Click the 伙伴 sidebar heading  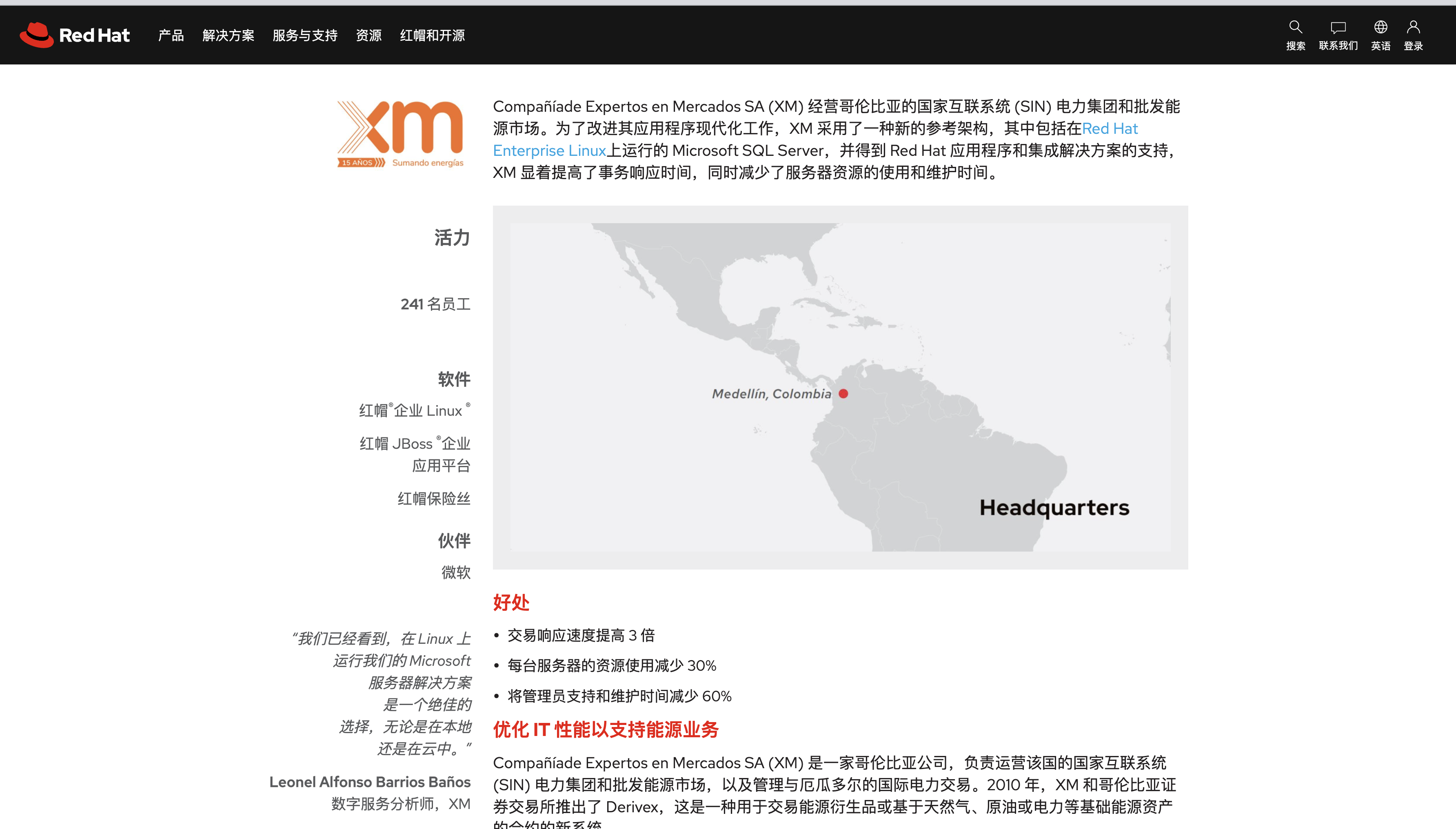click(454, 540)
